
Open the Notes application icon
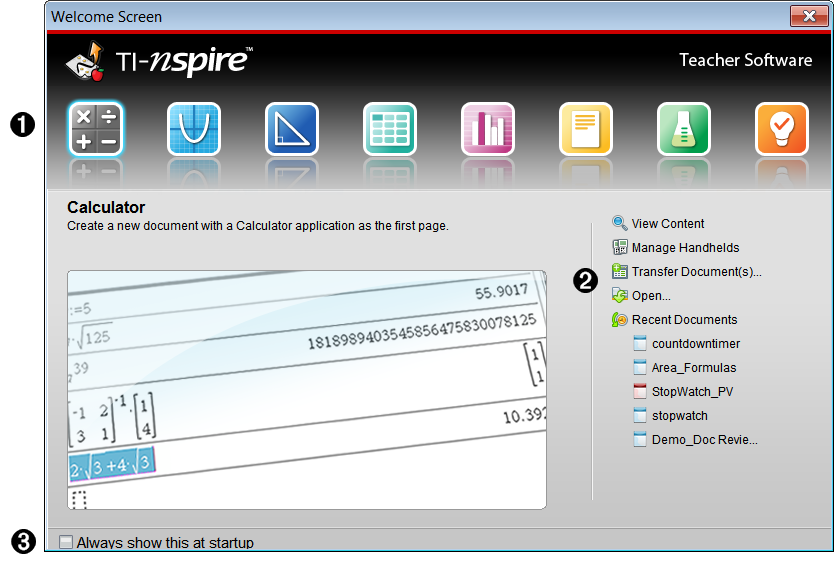click(585, 129)
